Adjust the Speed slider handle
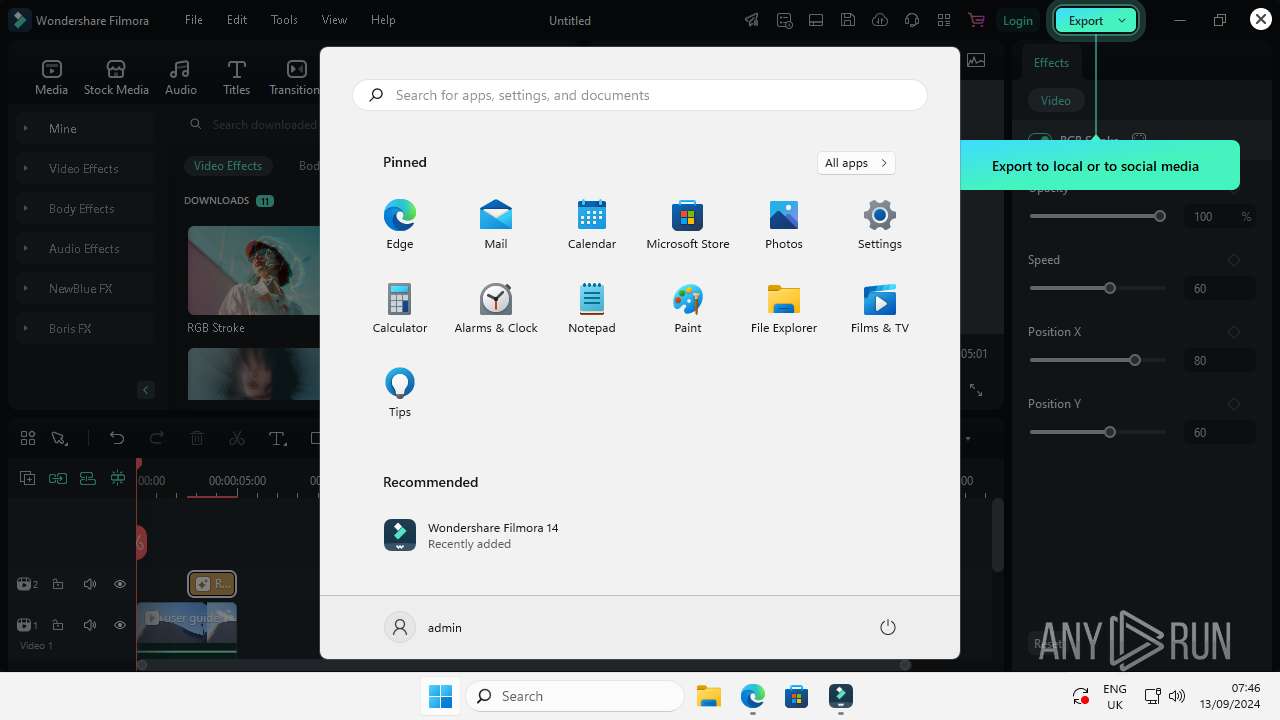Viewport: 1280px width, 720px height. click(1110, 288)
